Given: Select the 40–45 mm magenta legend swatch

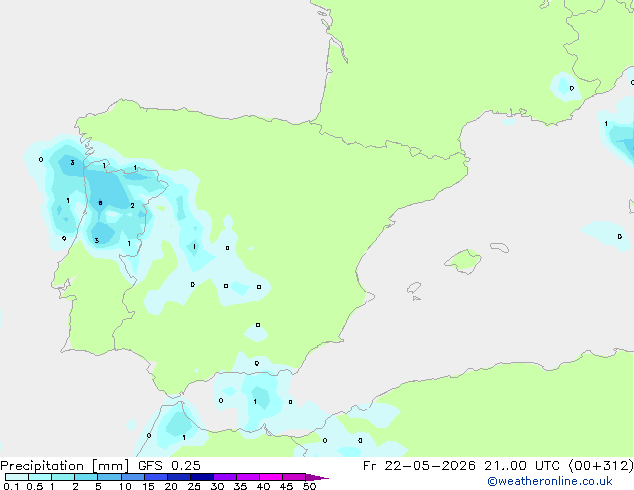Looking at the screenshot, I should pyautogui.click(x=271, y=477).
